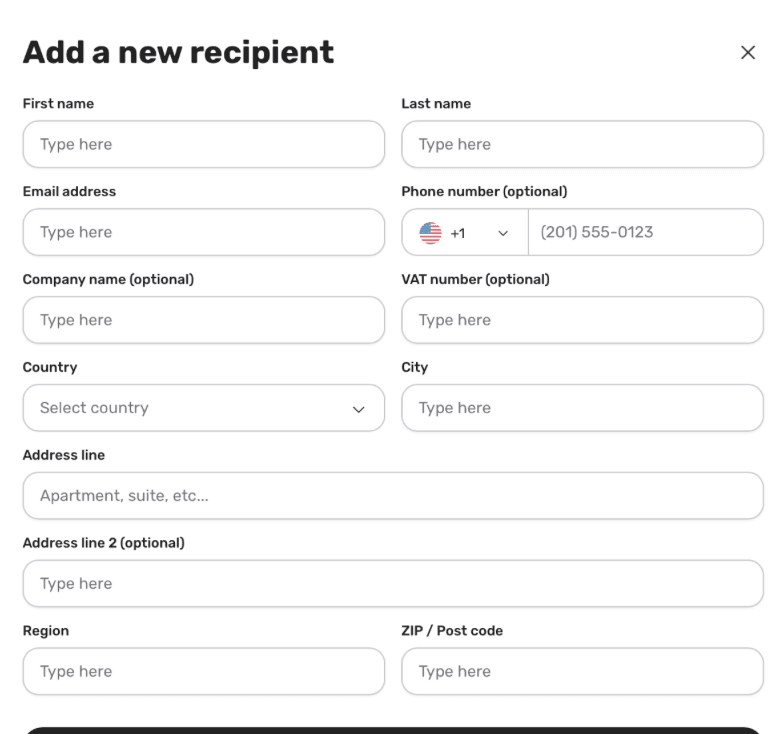Click the ZIP / Post code field
This screenshot has width=784, height=734.
click(x=582, y=672)
